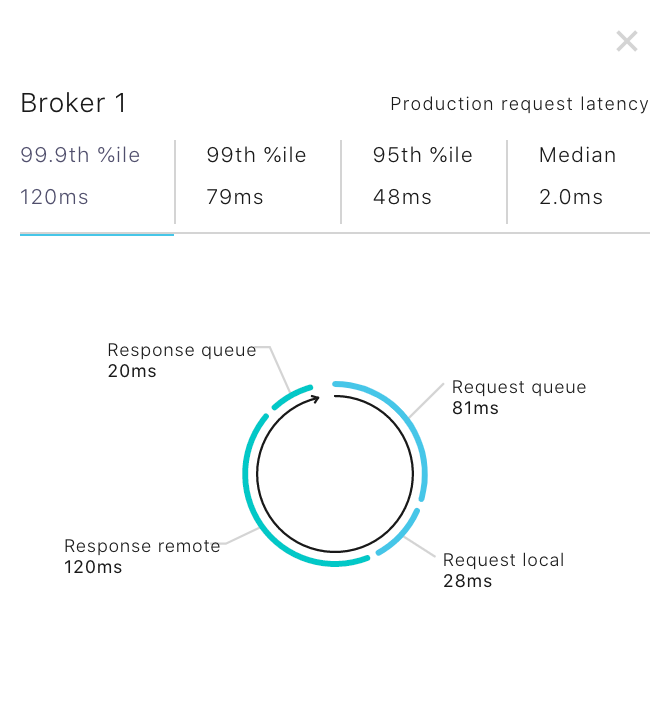Select the 99.9th %ile tab
668x728 pixels.
tap(81, 175)
